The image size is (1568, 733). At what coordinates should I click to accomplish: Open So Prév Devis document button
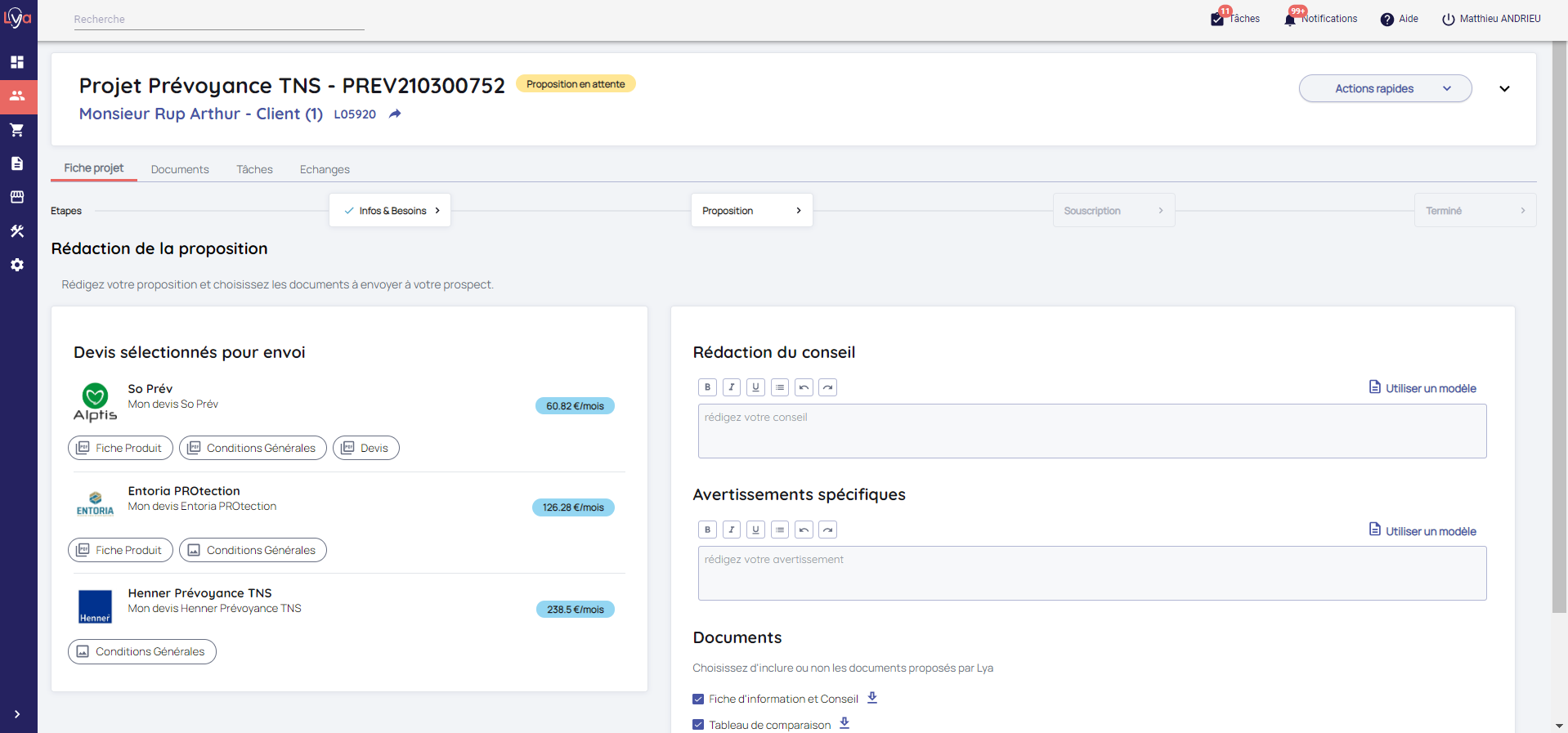pyautogui.click(x=365, y=448)
